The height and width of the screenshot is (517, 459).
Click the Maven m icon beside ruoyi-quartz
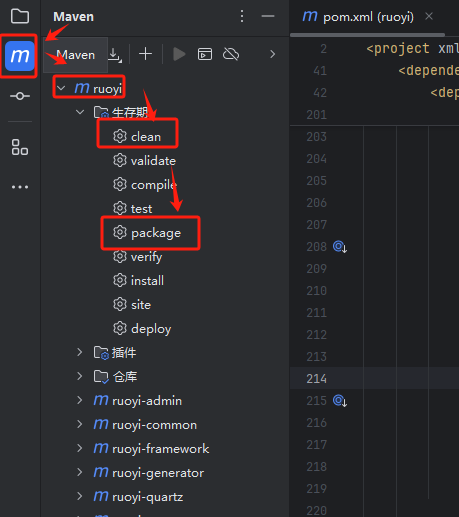tap(101, 496)
